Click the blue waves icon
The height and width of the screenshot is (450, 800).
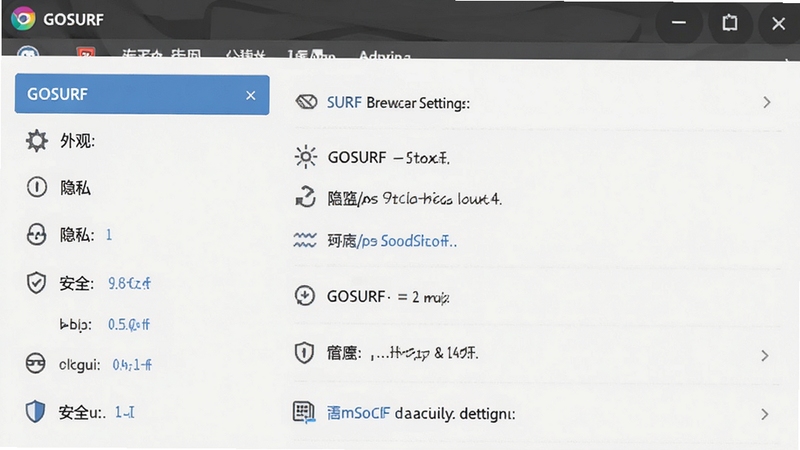pyautogui.click(x=305, y=240)
